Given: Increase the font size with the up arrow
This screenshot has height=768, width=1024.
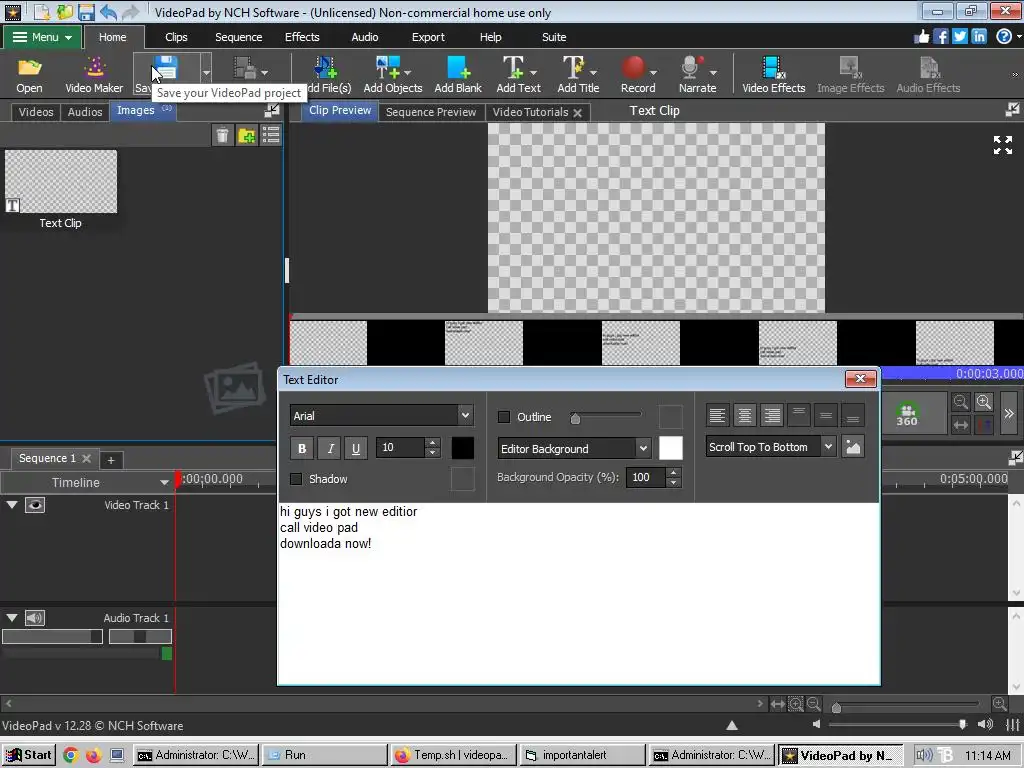Looking at the screenshot, I should click(x=432, y=442).
